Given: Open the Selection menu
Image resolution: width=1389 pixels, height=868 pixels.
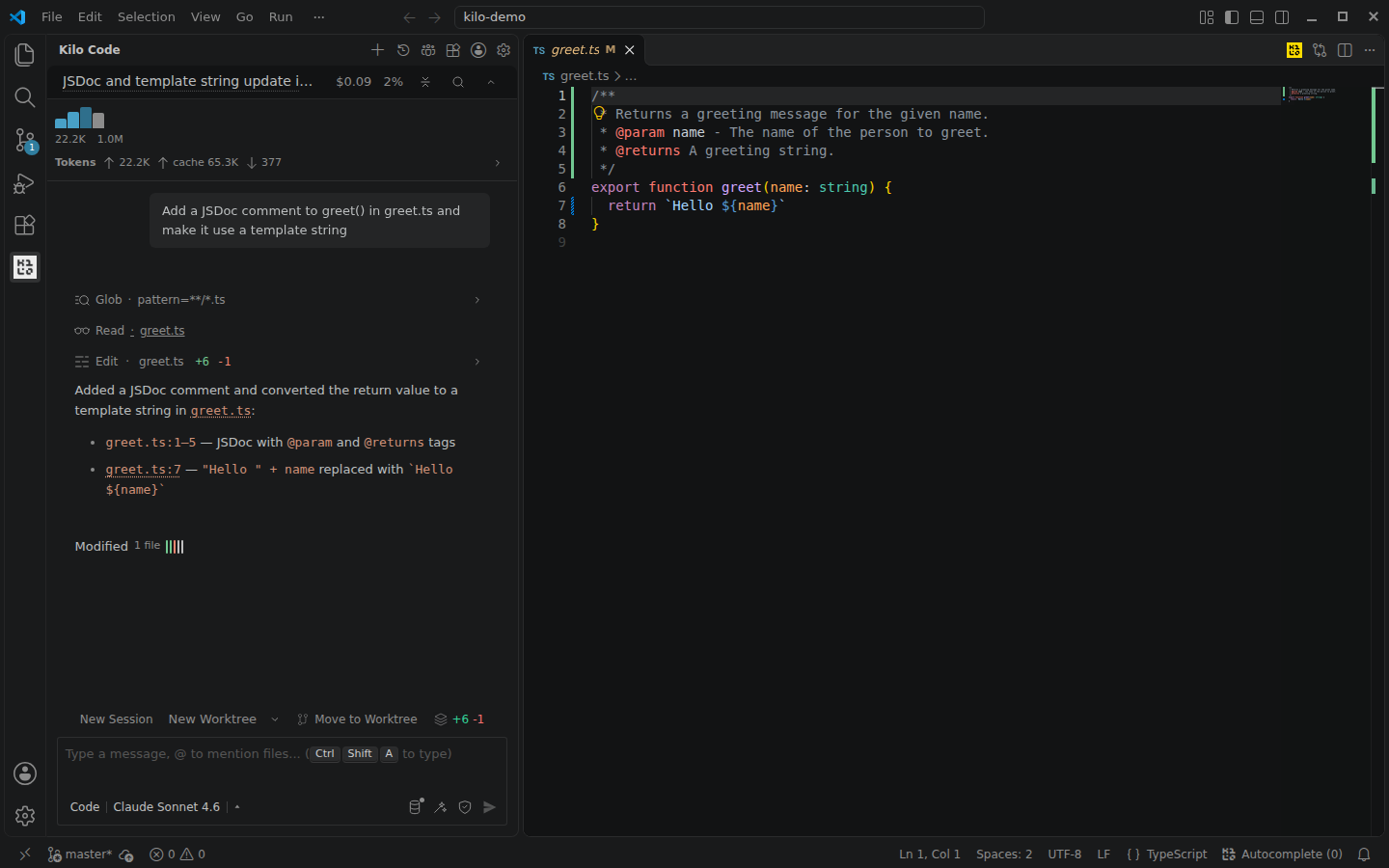Looking at the screenshot, I should pyautogui.click(x=147, y=17).
